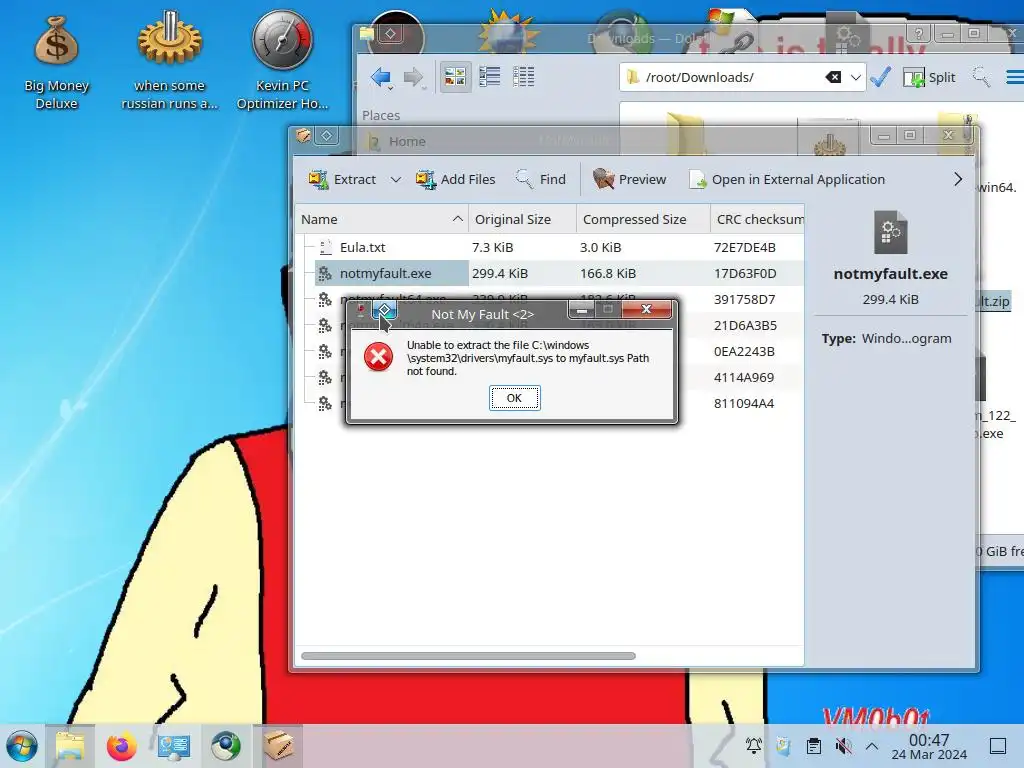Click Extract in Ark toolbar
1024x768 pixels.
pyautogui.click(x=343, y=180)
